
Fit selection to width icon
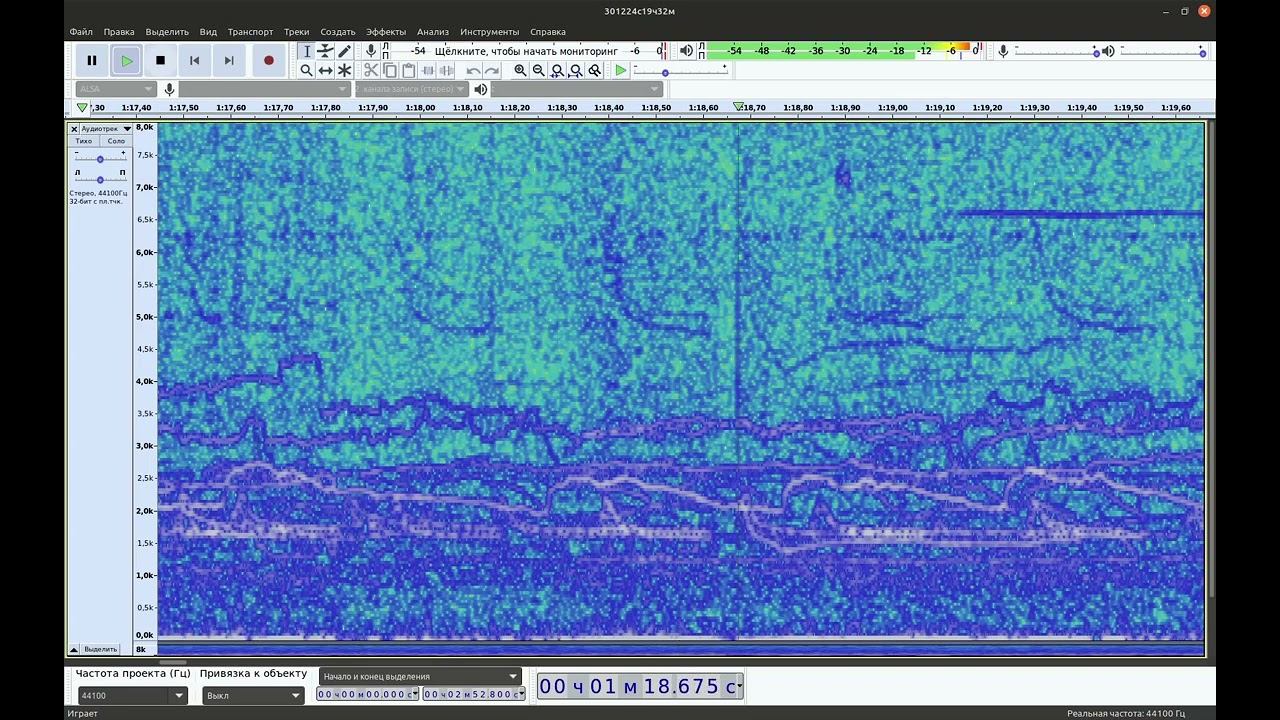(558, 70)
